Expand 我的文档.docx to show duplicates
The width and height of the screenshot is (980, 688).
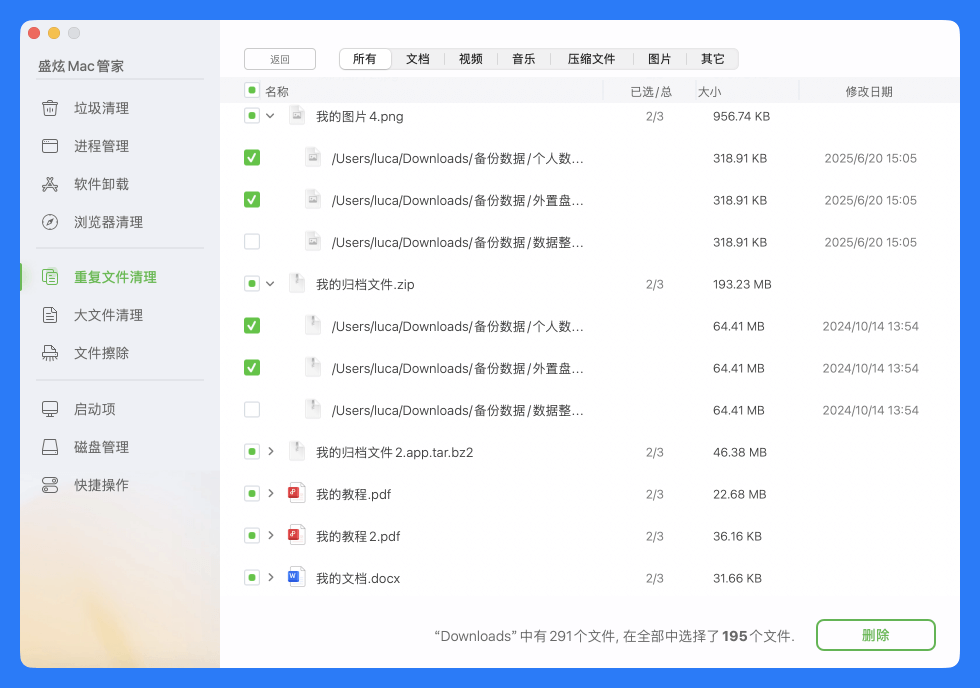click(272, 578)
